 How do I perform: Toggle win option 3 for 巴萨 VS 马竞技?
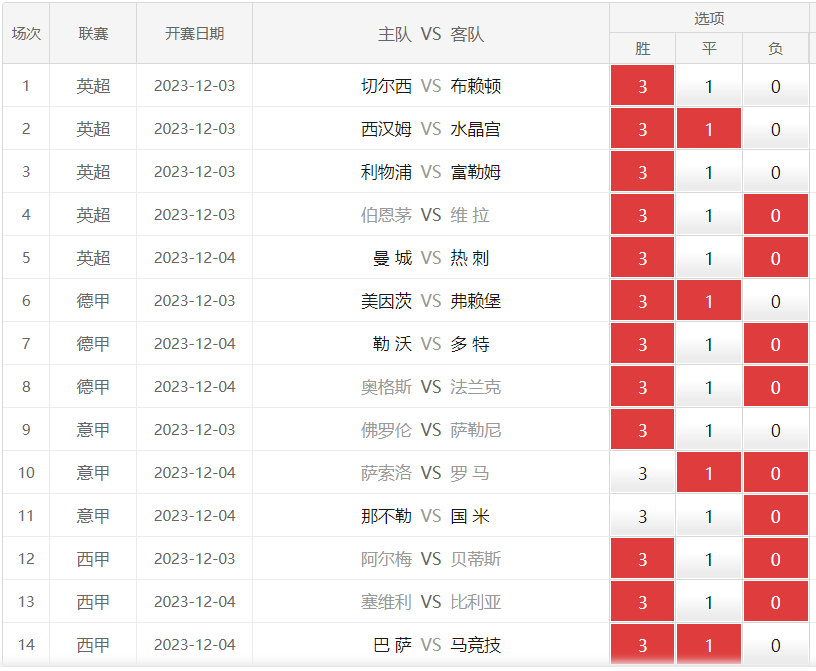[x=642, y=644]
